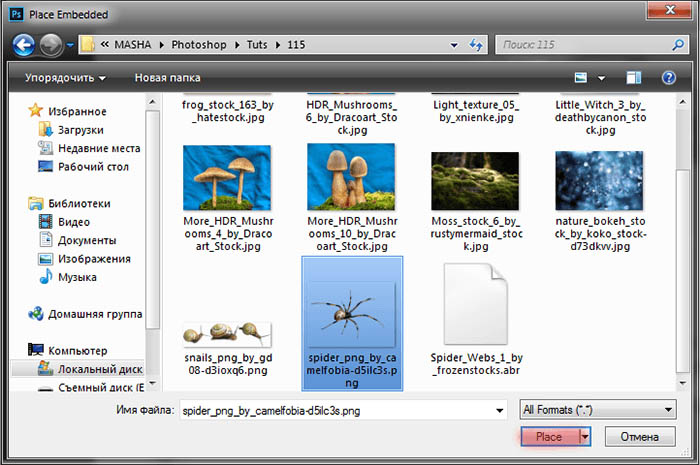Select the spider_png thumbnail
700x465 pixels.
pos(352,315)
